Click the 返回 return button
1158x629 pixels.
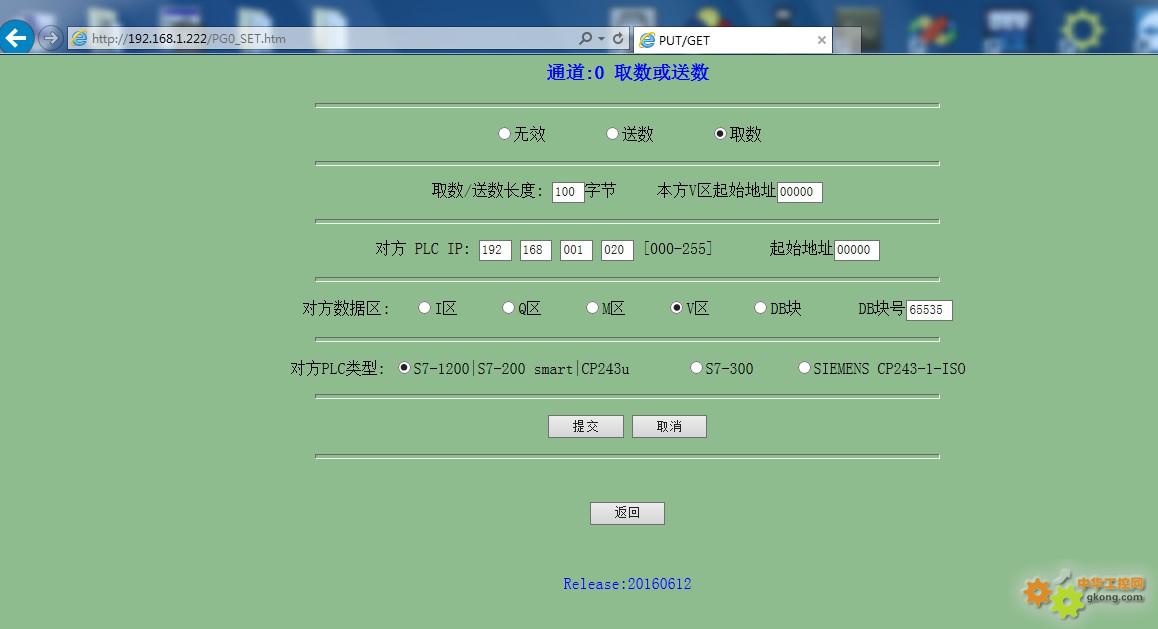coord(627,513)
